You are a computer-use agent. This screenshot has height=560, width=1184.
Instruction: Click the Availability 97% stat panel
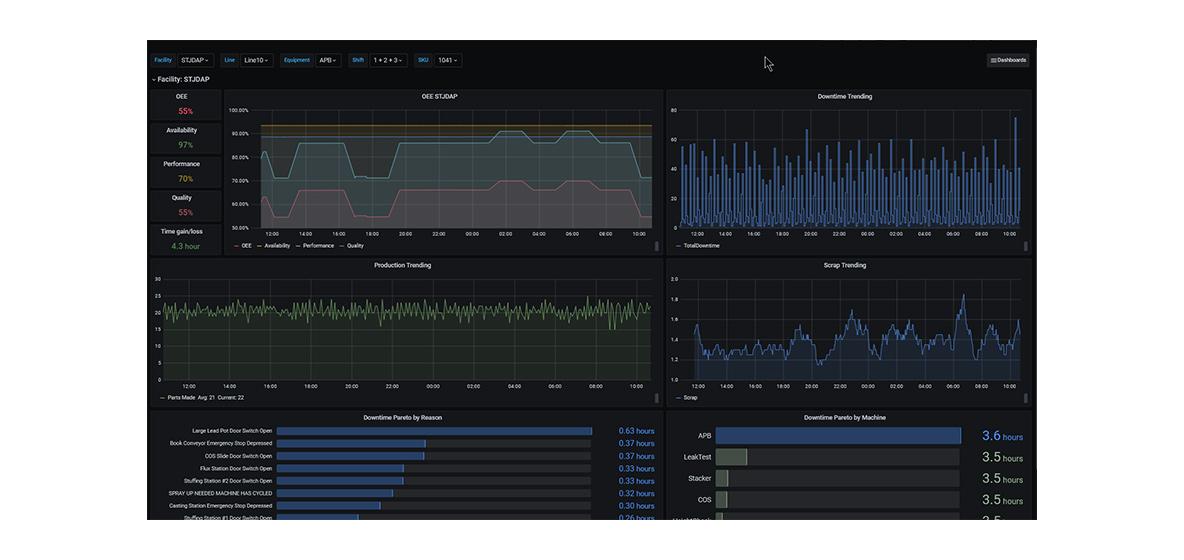click(185, 138)
